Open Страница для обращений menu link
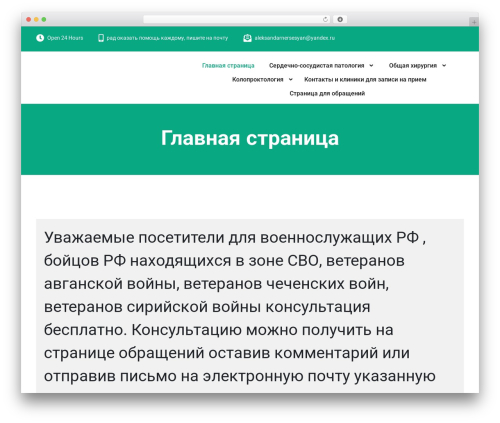 click(x=327, y=93)
